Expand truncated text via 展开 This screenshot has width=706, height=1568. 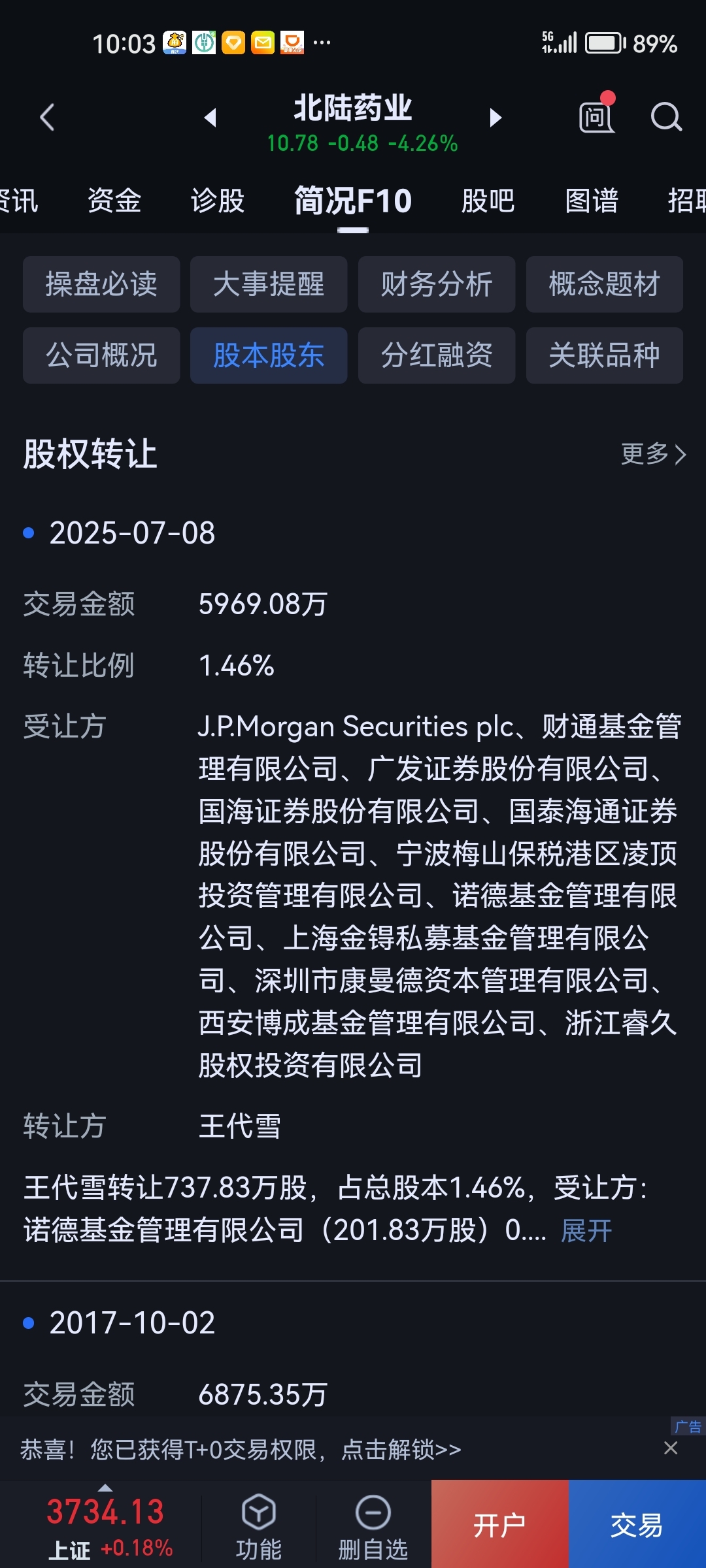coord(586,1231)
